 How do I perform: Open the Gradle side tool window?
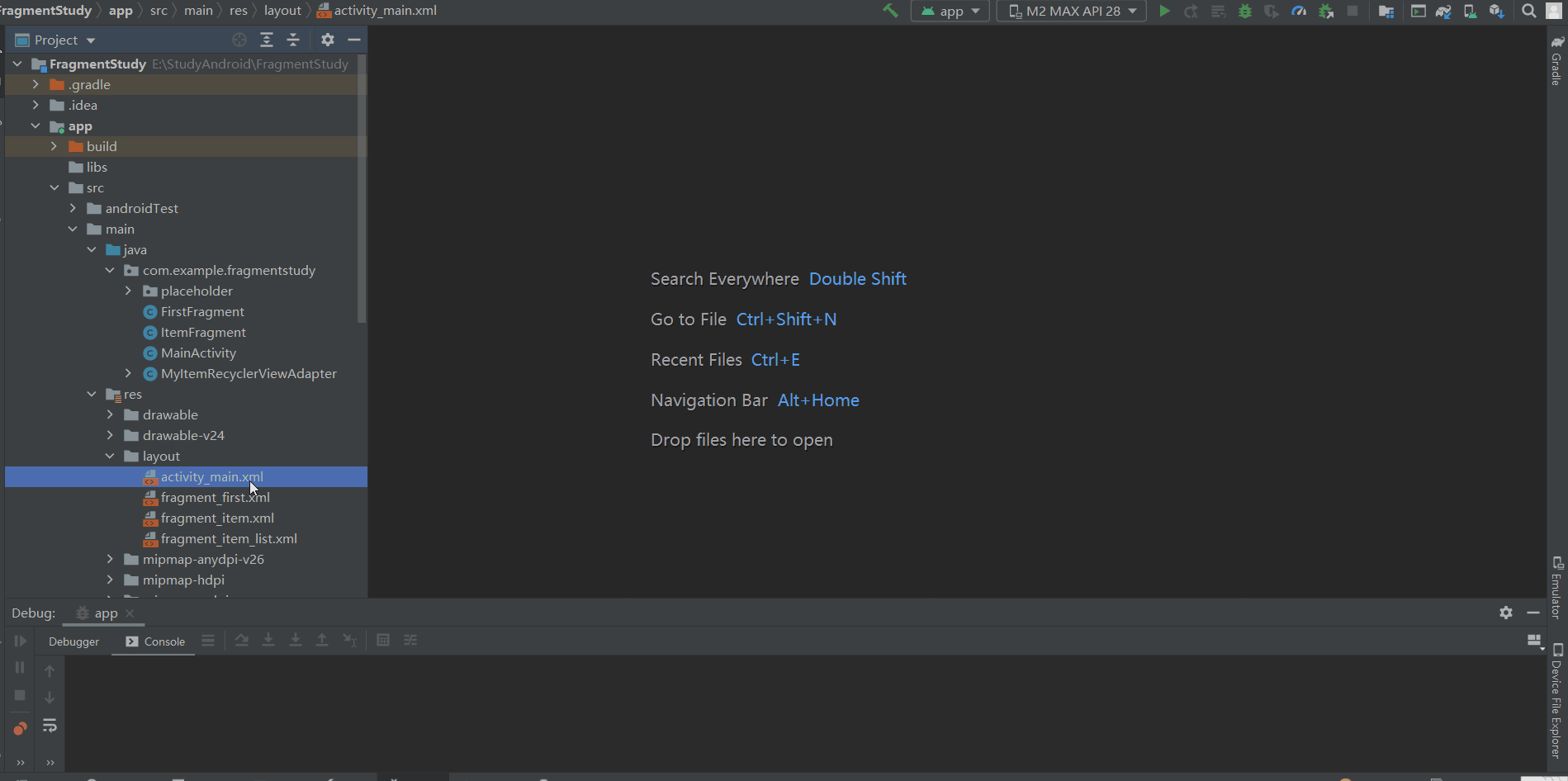coord(1556,60)
